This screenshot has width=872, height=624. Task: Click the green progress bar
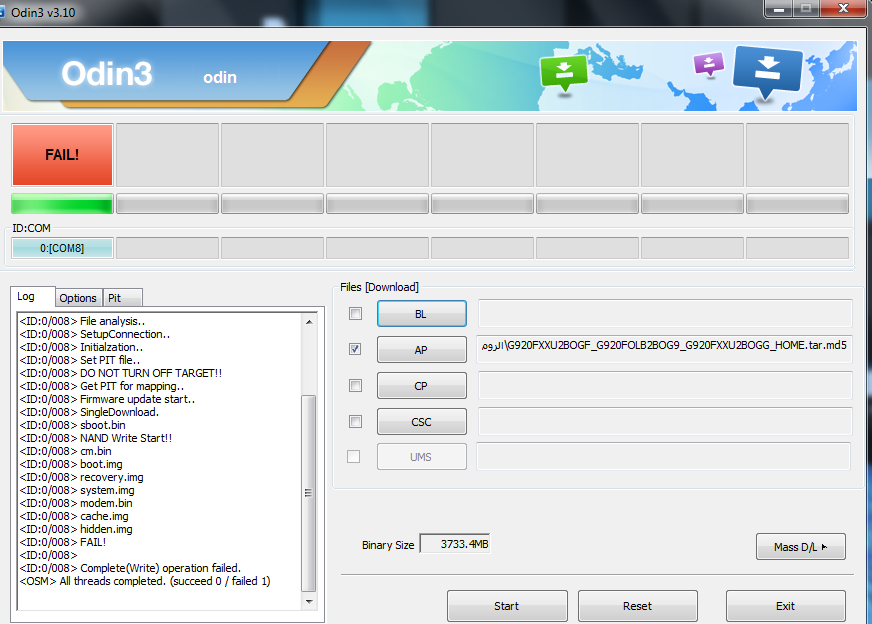(62, 204)
